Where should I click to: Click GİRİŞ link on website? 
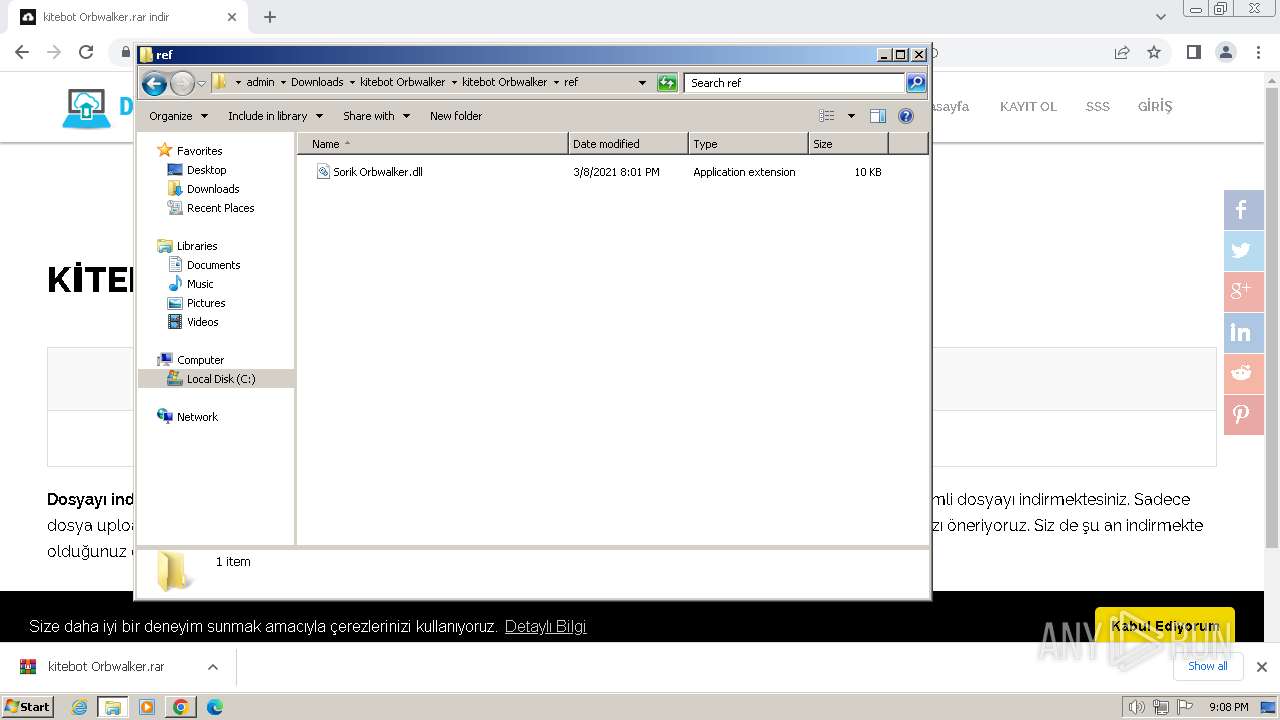(1155, 106)
